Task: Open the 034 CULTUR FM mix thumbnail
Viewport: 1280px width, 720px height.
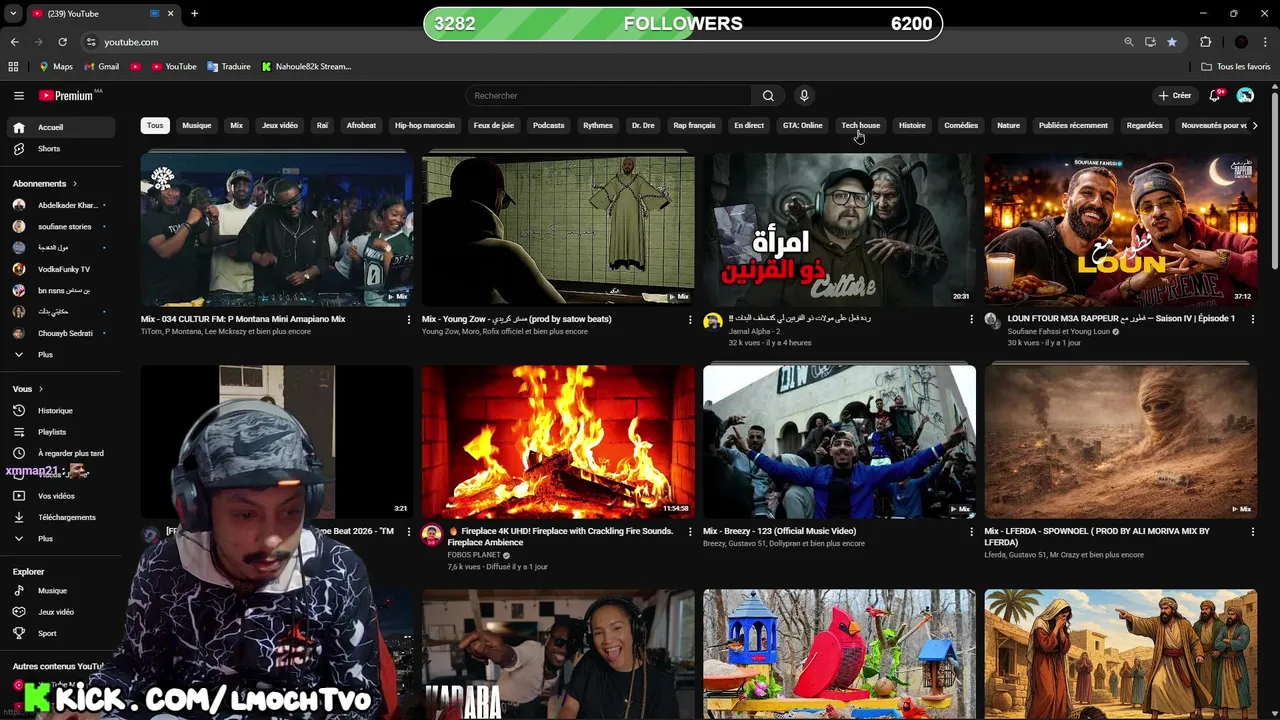Action: point(277,229)
